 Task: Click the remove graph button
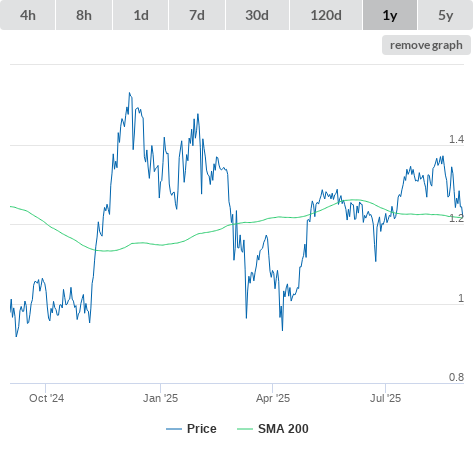pos(426,45)
